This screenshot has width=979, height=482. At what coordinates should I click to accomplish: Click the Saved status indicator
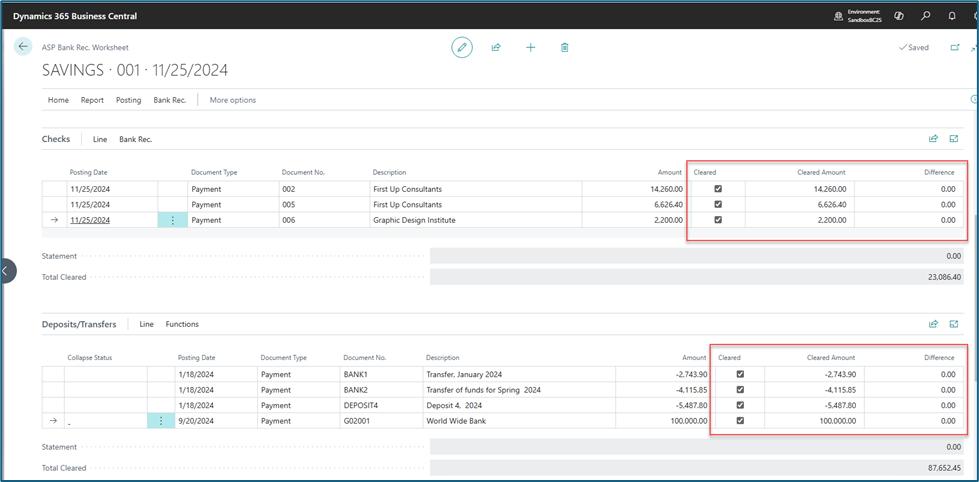click(914, 47)
